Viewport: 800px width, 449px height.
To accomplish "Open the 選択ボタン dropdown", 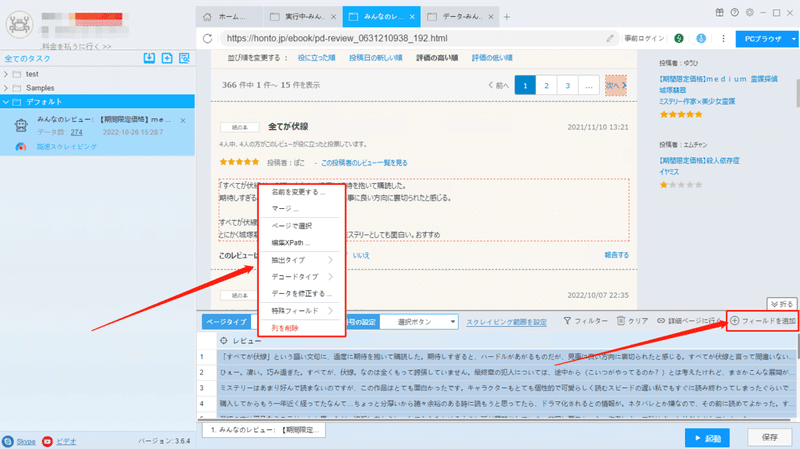I will coord(452,322).
